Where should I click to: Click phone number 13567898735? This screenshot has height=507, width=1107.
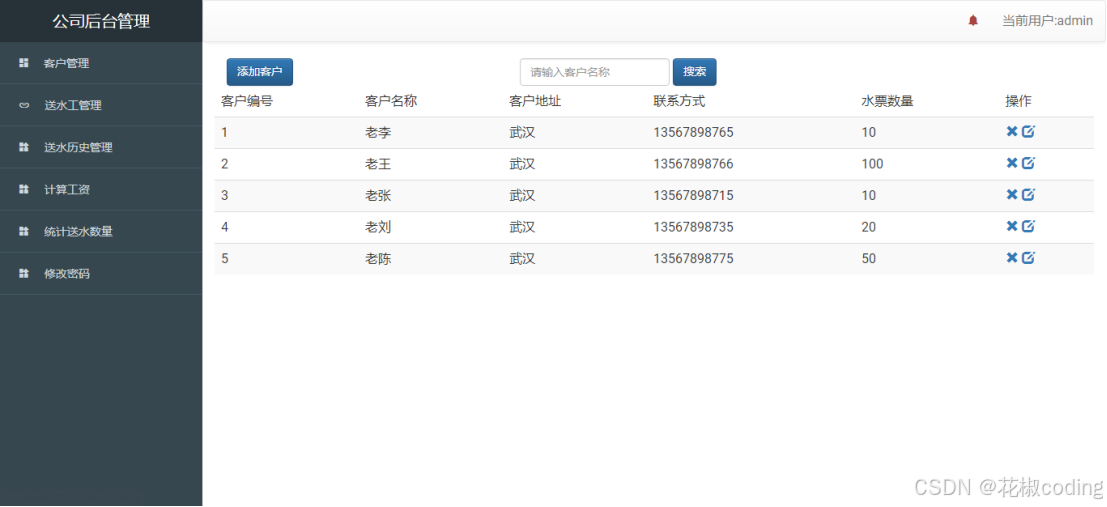point(693,227)
